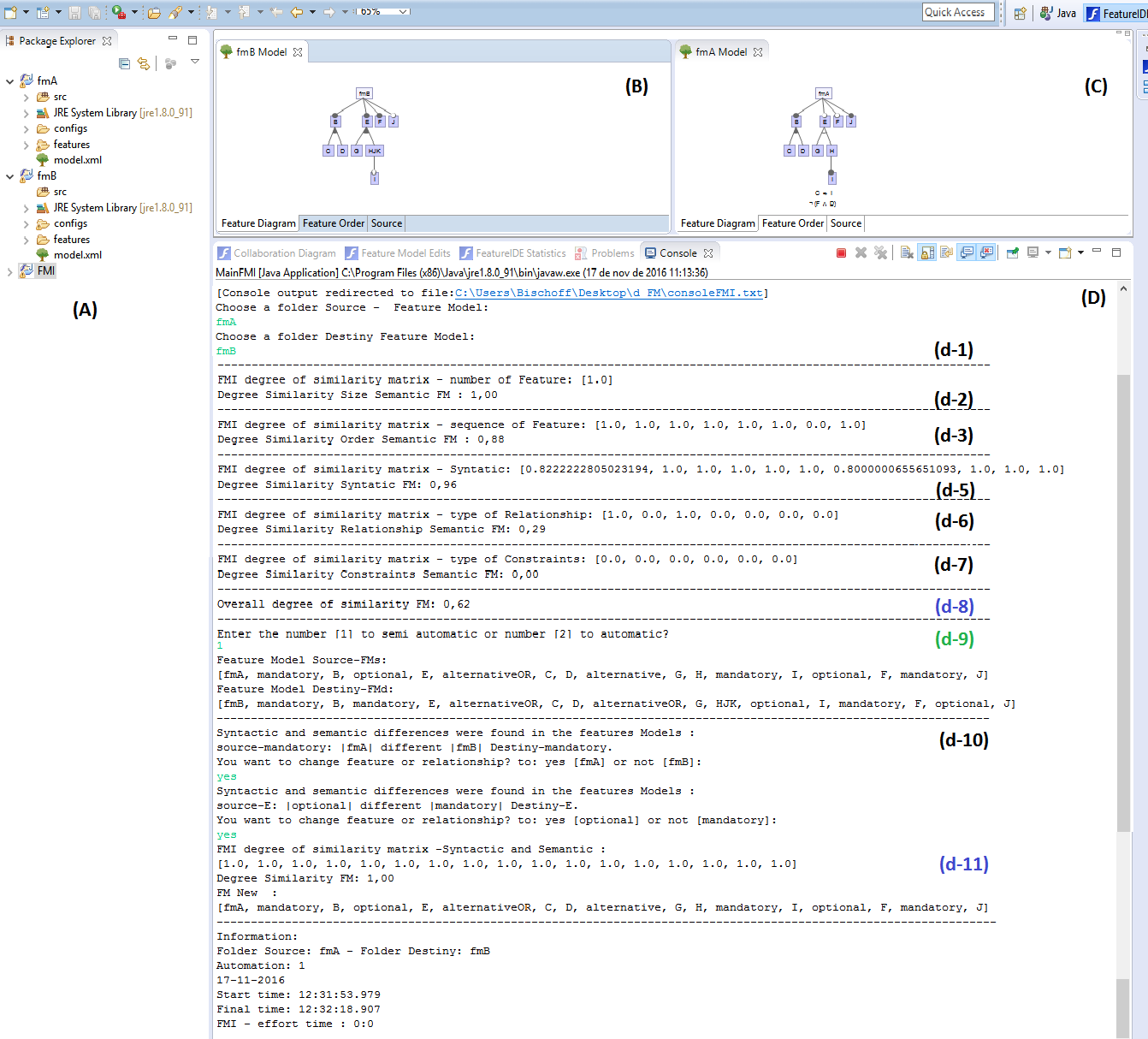This screenshot has height=1039, width=1148.
Task: Expand the features folder under fmA
Action: (26, 145)
